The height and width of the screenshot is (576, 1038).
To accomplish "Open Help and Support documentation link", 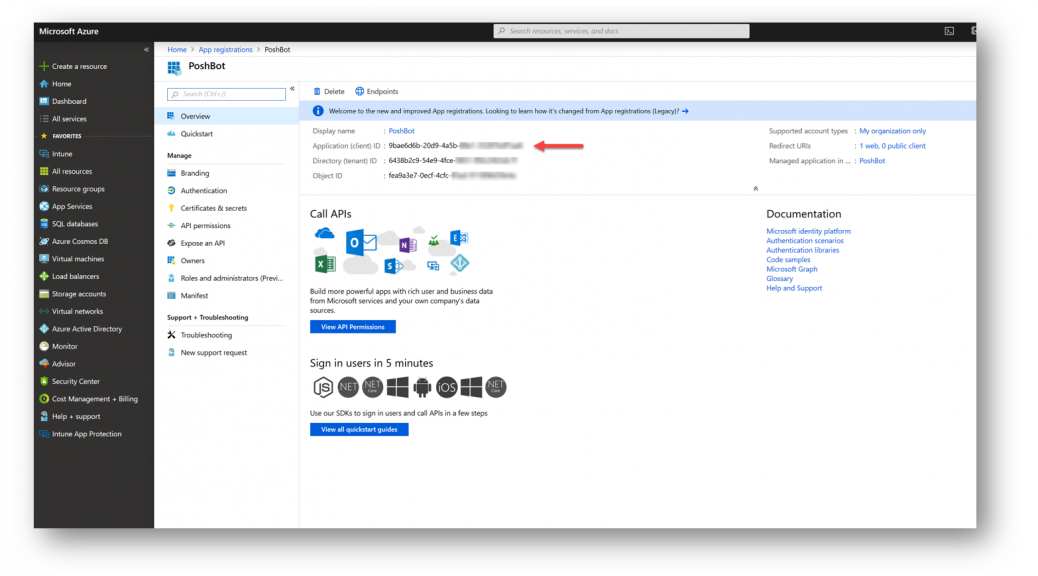I will [x=794, y=289].
